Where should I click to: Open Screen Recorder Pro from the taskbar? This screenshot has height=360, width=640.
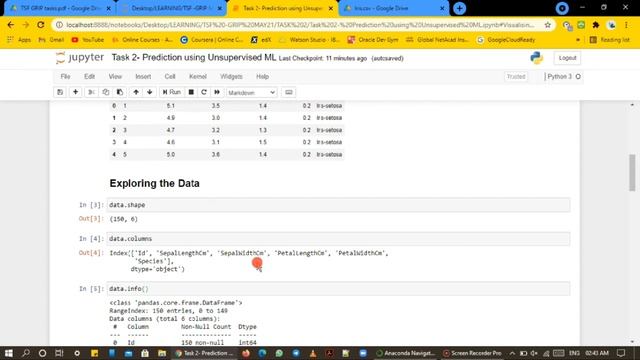click(473, 353)
